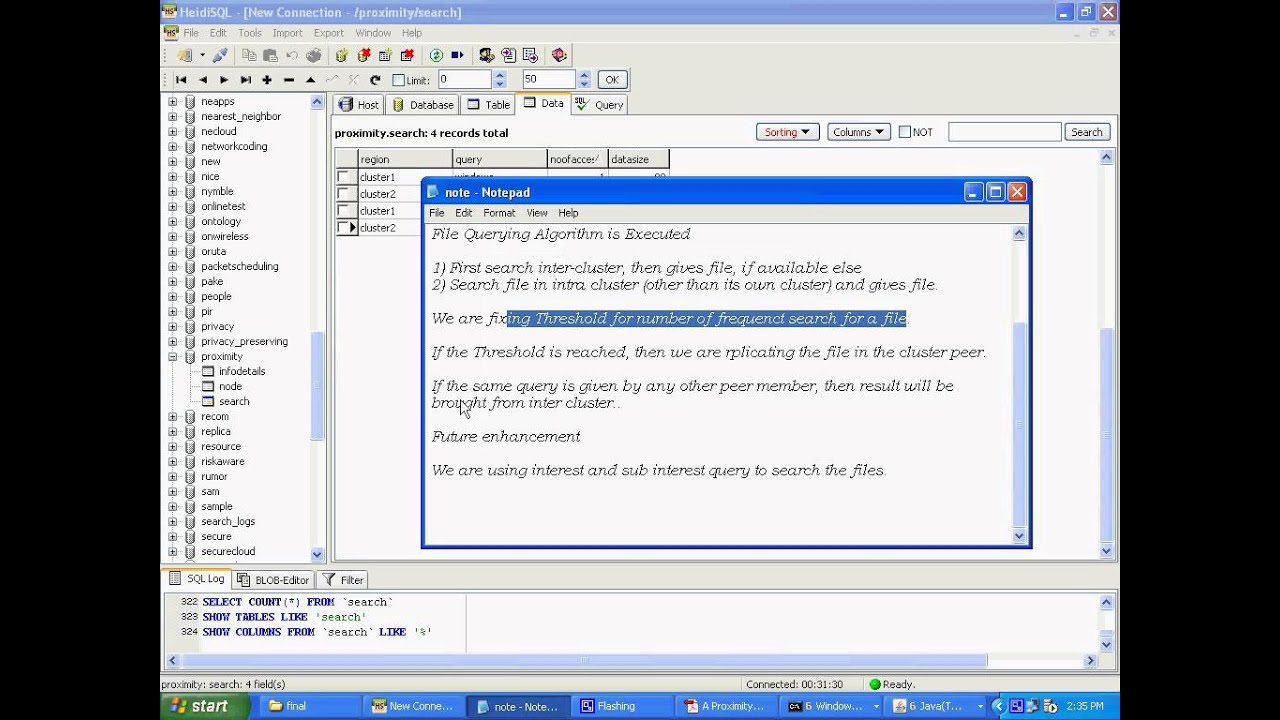This screenshot has height=720, width=1280.
Task: Expand the recom database node
Action: tap(172, 416)
